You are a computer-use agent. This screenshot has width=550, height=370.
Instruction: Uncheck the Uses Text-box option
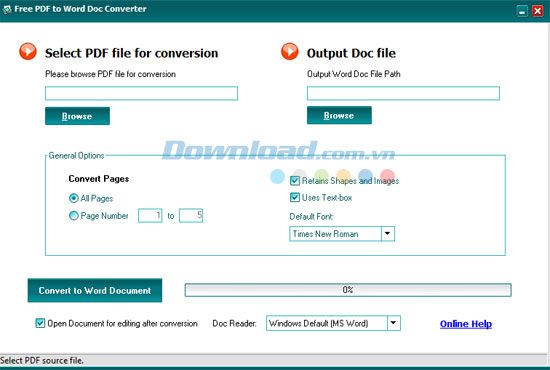point(295,197)
